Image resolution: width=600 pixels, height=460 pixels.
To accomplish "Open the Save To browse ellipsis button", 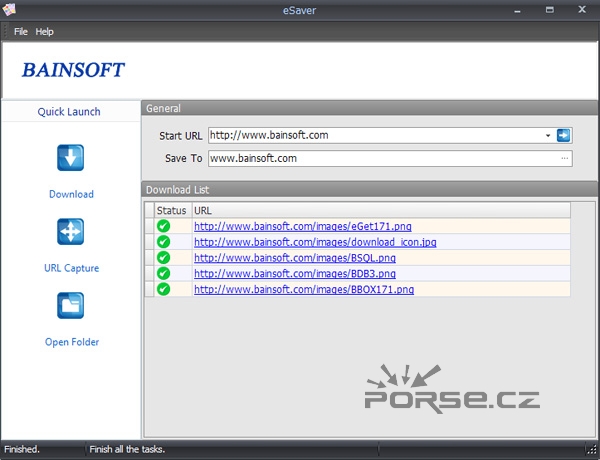I will click(564, 158).
